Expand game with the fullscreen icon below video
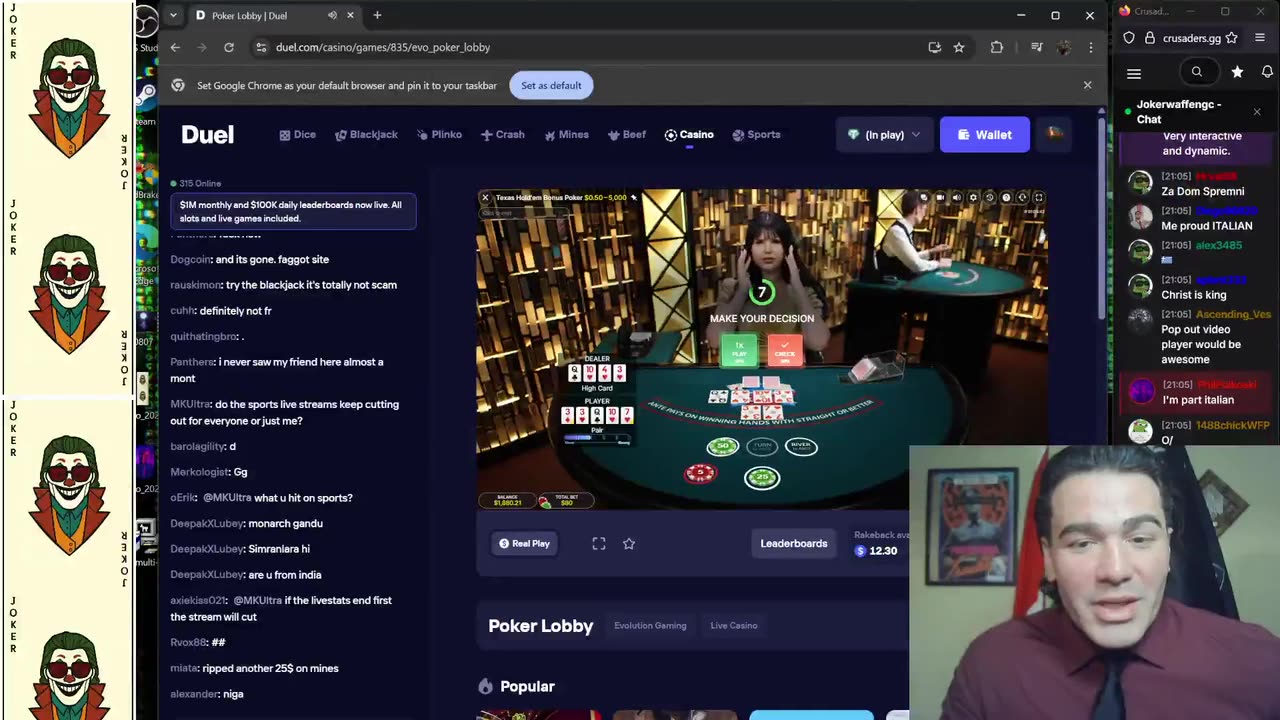The width and height of the screenshot is (1280, 720). coord(599,543)
